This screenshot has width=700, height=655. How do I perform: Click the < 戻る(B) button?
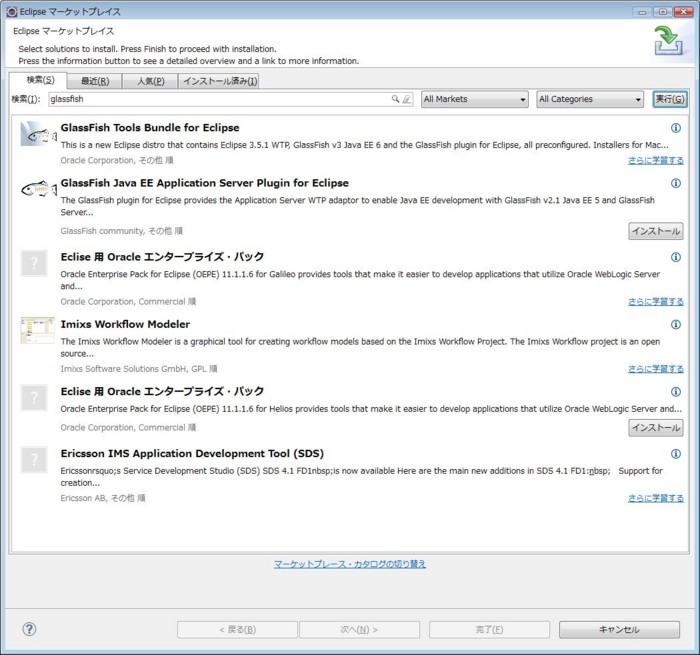[237, 630]
